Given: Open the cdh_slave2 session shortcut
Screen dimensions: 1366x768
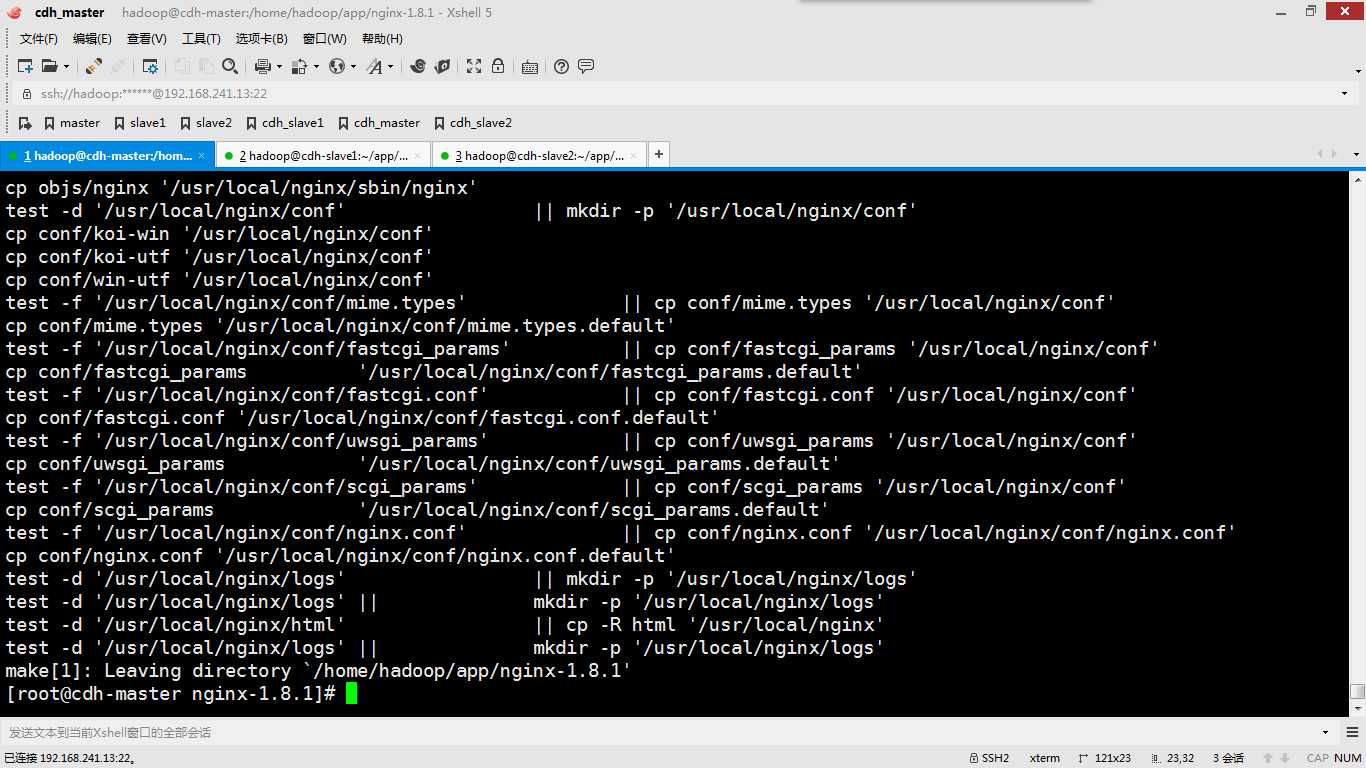Looking at the screenshot, I should pos(473,123).
